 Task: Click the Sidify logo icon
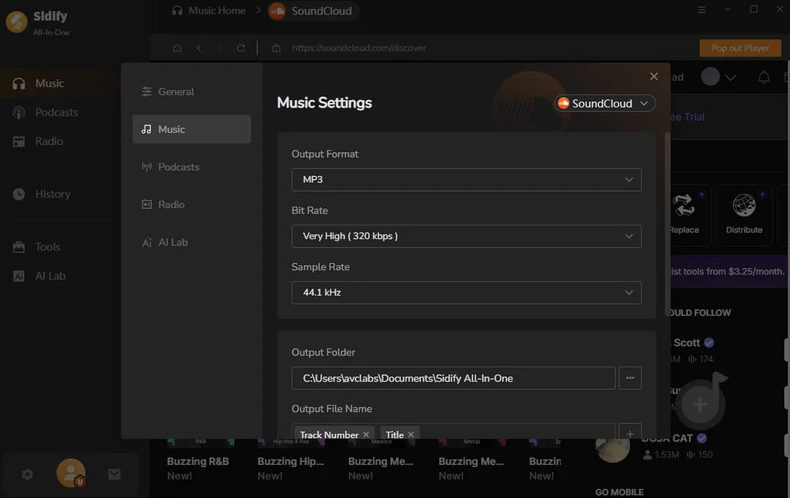17,22
